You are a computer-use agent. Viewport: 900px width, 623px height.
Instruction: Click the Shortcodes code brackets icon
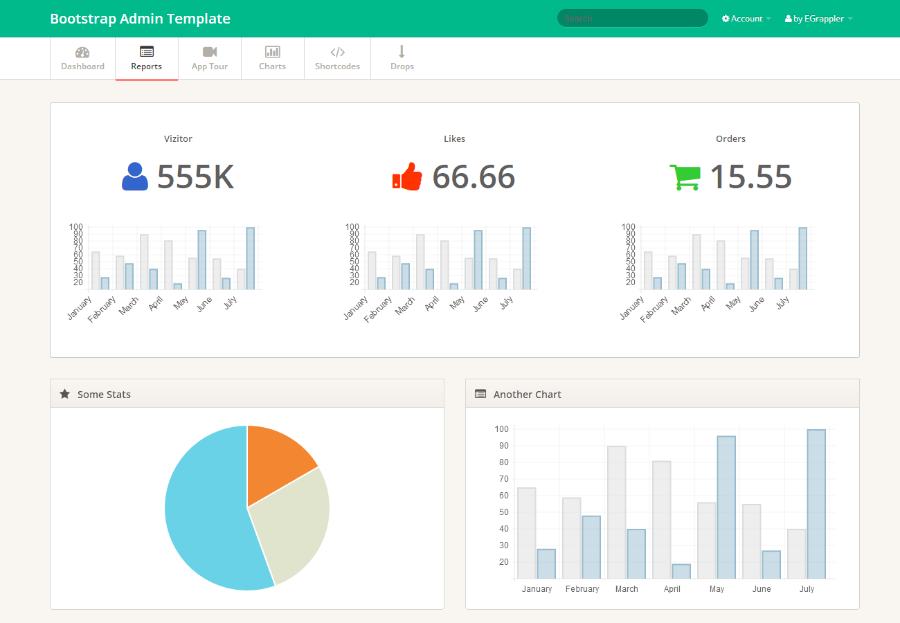click(x=338, y=52)
